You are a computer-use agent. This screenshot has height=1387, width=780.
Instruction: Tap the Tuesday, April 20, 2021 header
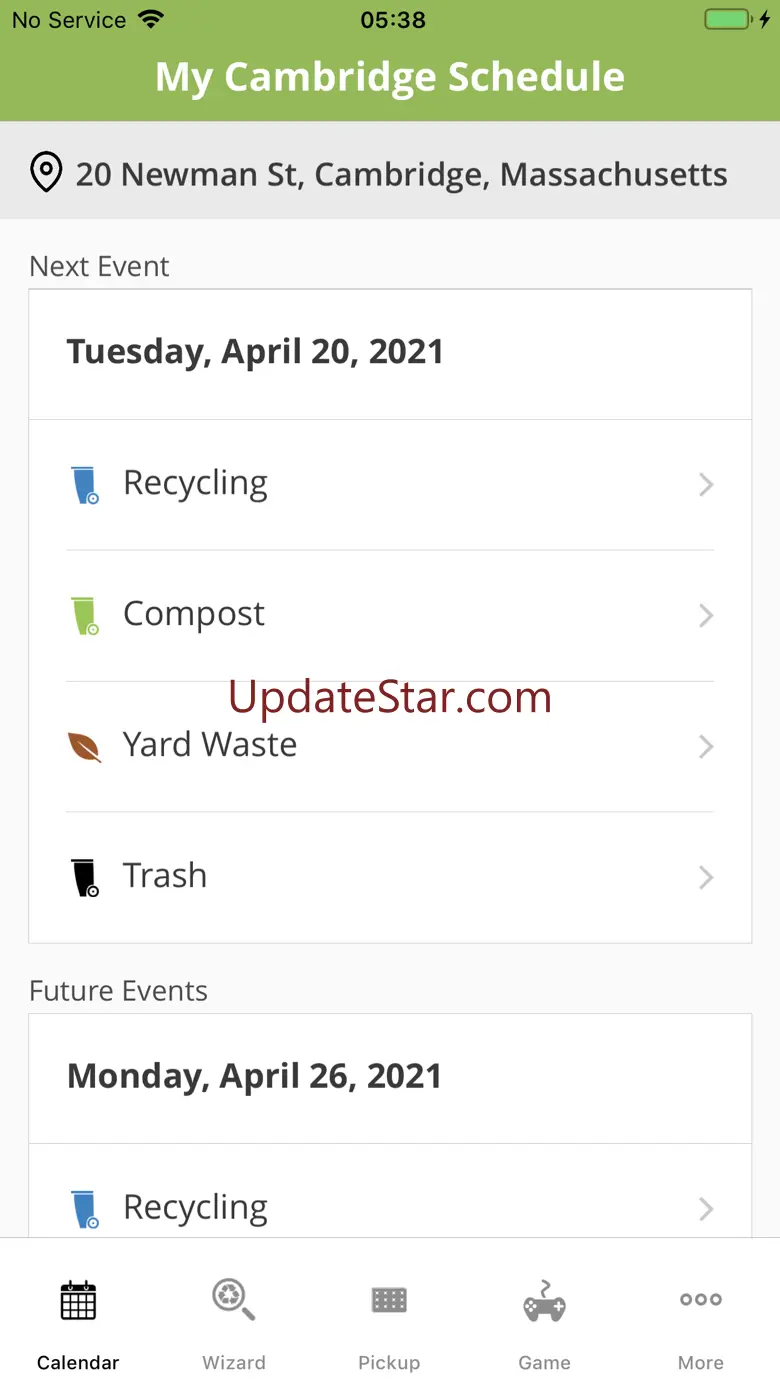tap(255, 352)
